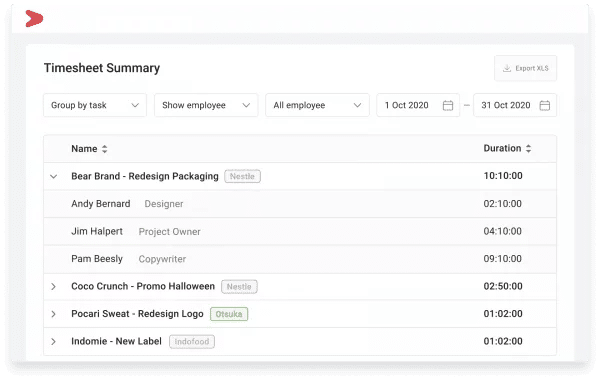Open the All employee dropdown
The height and width of the screenshot is (380, 600).
tap(317, 105)
